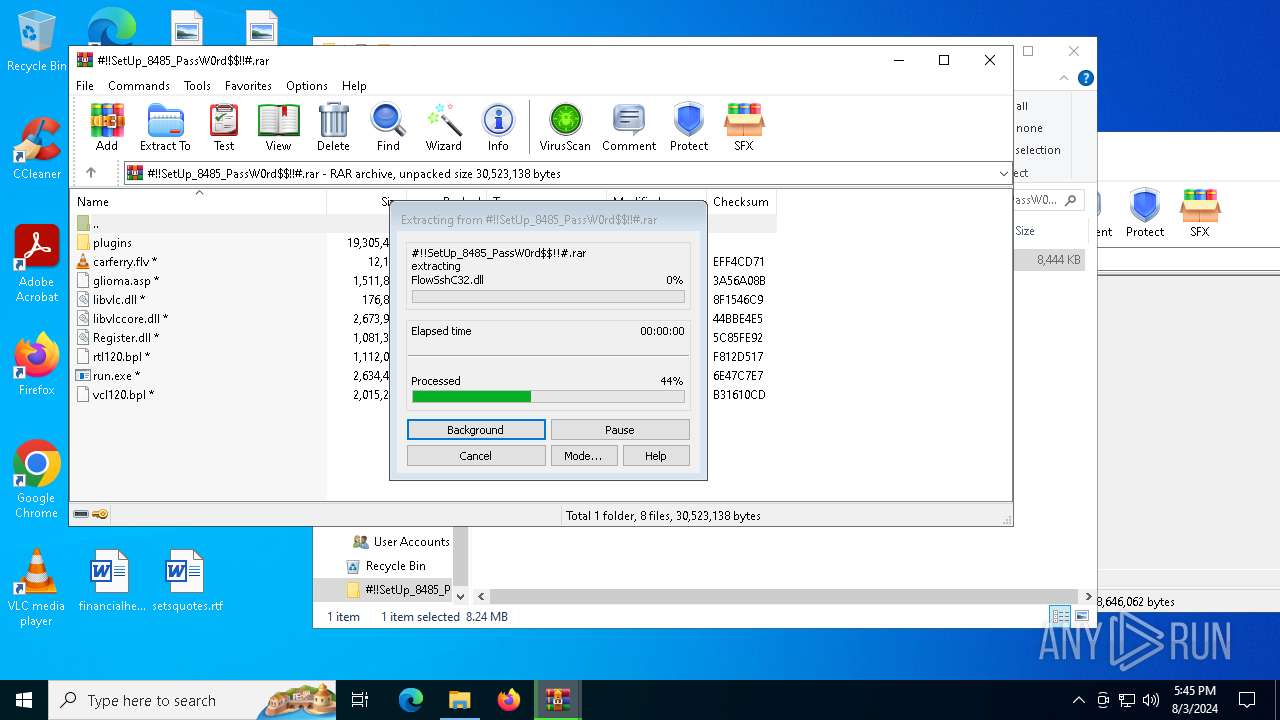Show hidden system tray icons
The image size is (1280, 720).
1078,700
